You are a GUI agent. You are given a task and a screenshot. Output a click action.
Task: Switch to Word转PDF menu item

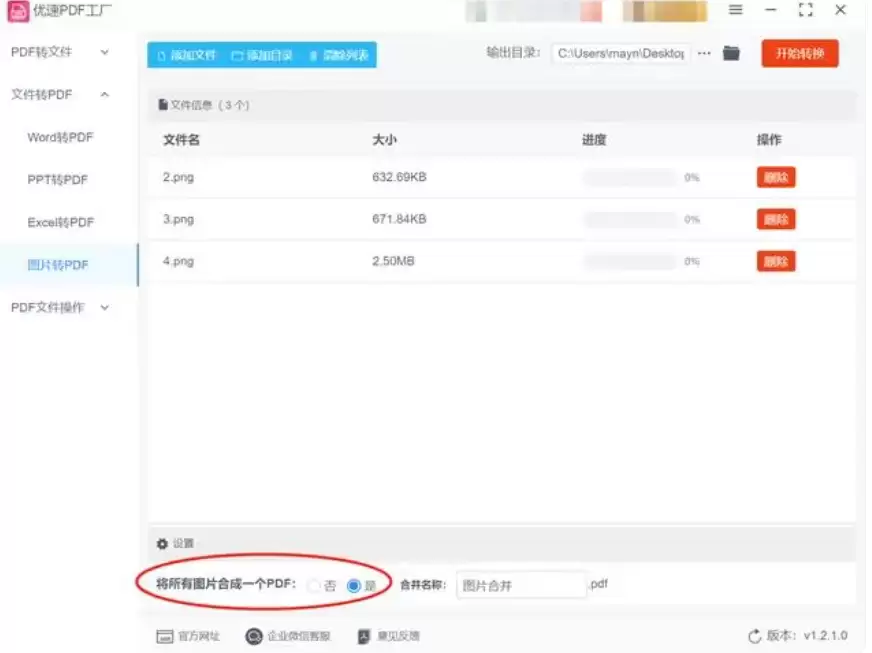60,138
